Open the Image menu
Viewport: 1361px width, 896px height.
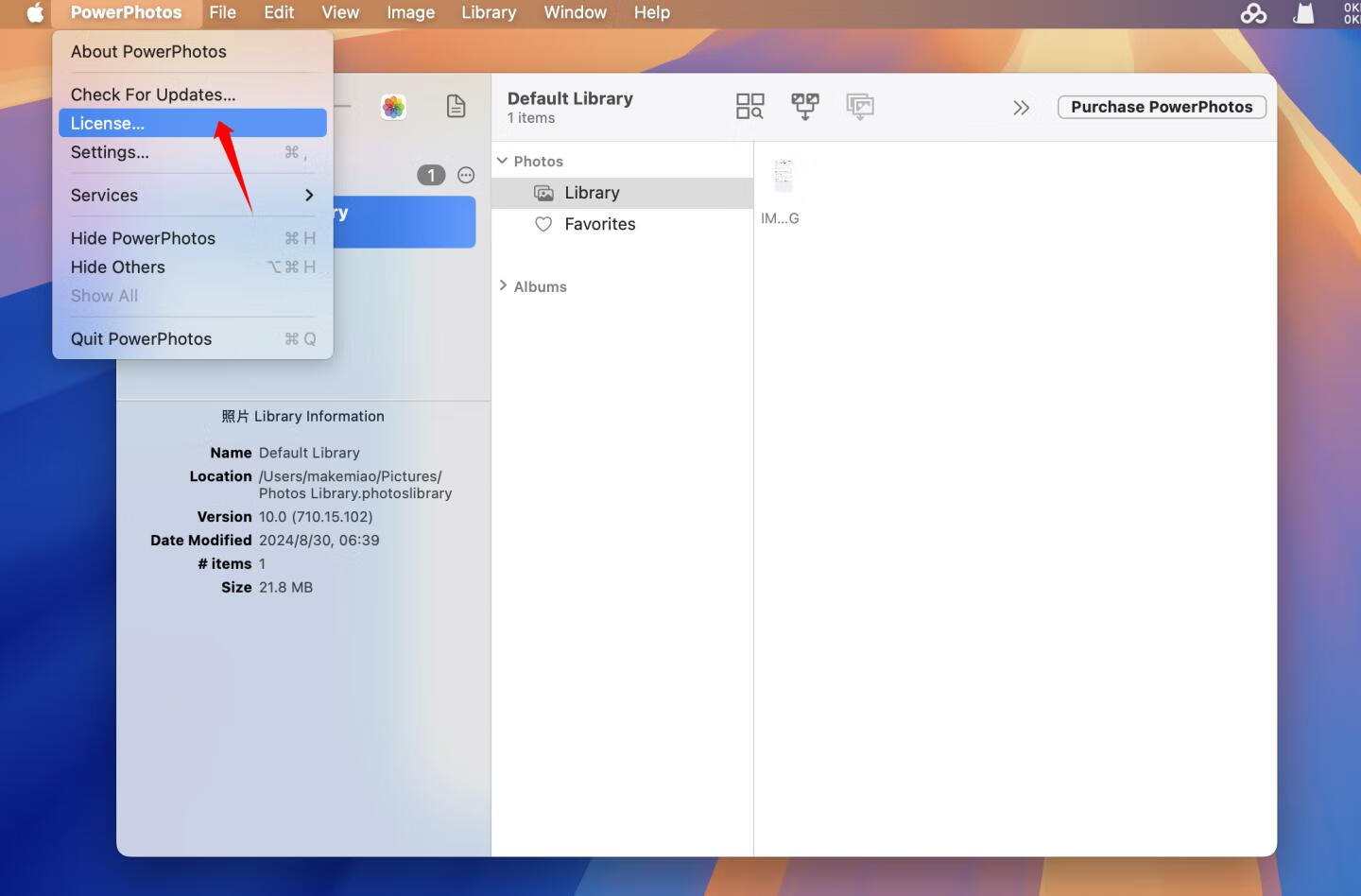[x=410, y=12]
